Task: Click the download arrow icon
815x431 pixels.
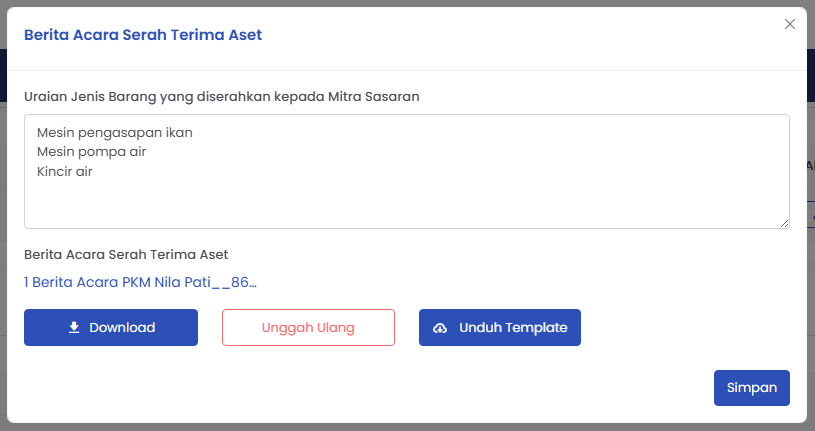Action: click(74, 328)
